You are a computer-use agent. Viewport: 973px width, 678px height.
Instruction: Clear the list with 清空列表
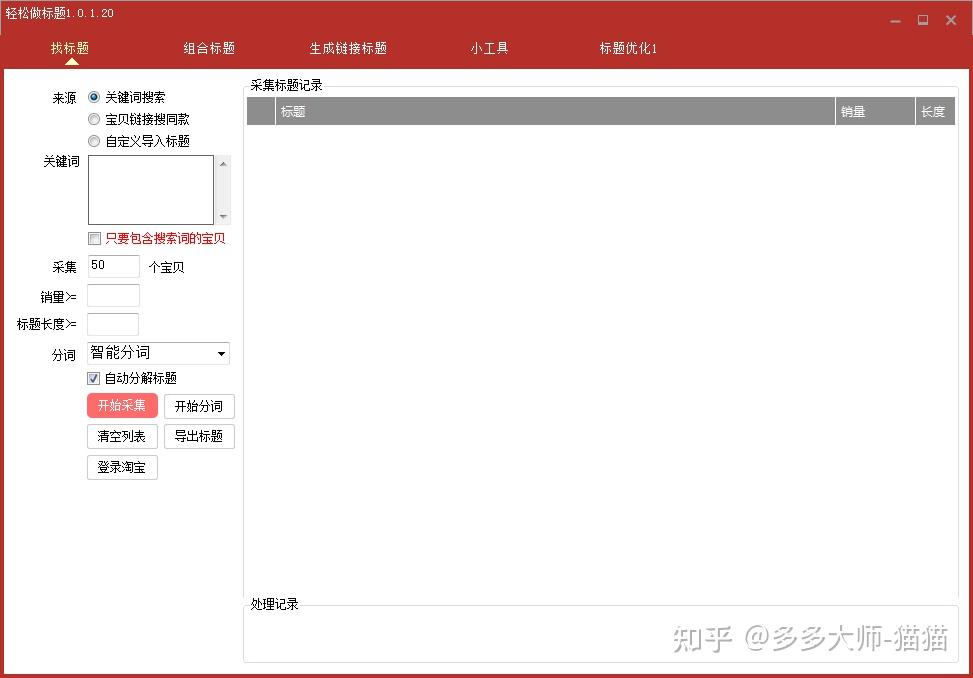coord(122,436)
